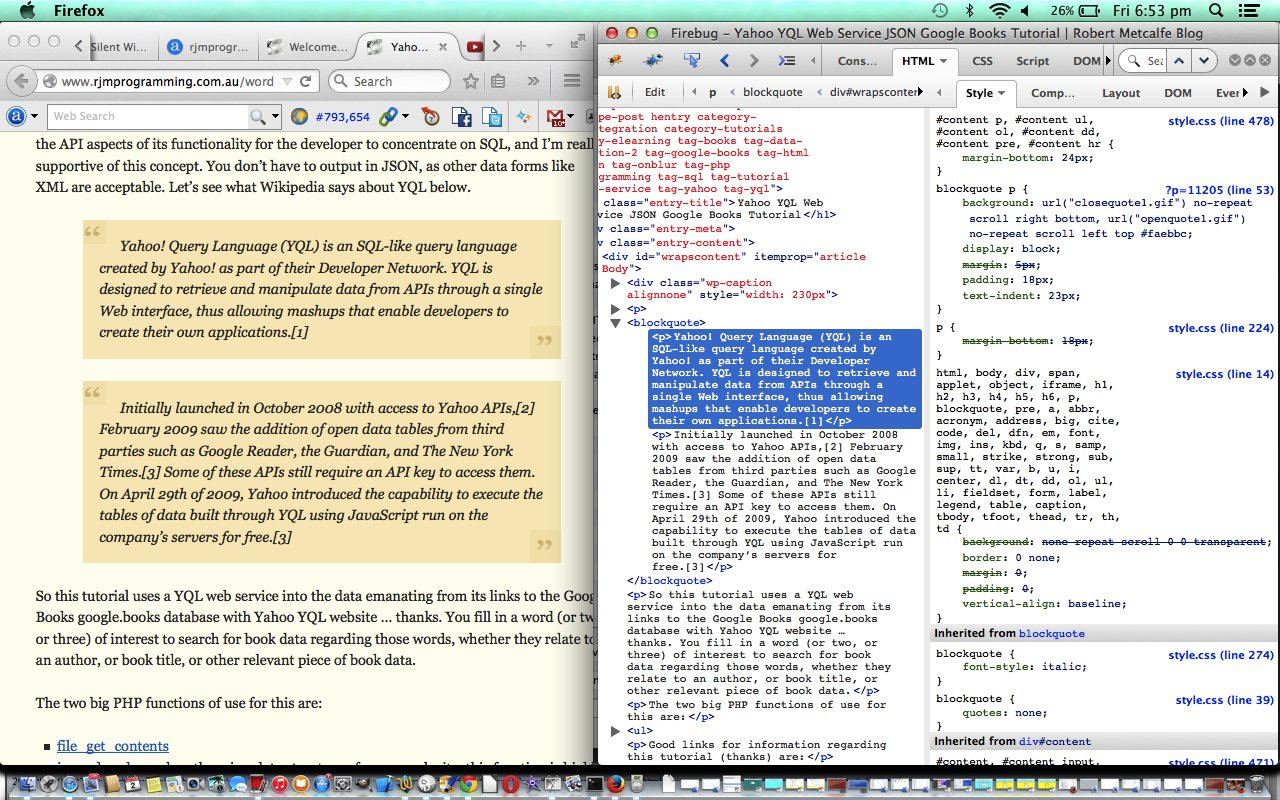Screen dimensions: 1280x800
Task: Bookmark this page with the star icon
Action: (x=470, y=81)
